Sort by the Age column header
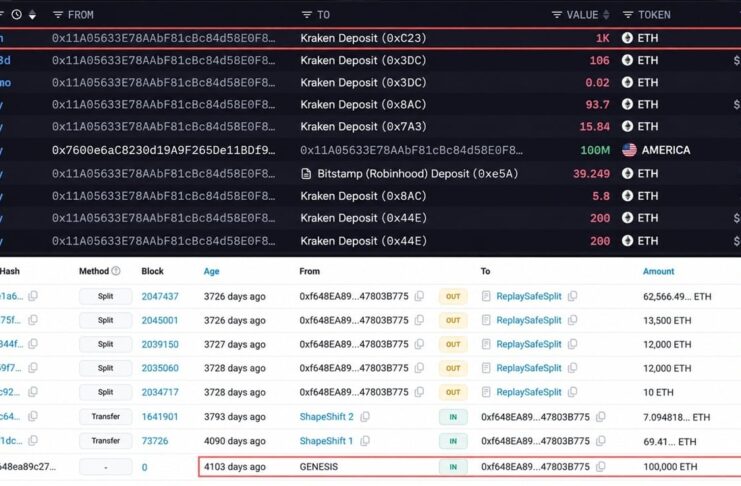The height and width of the screenshot is (486, 741). coord(211,271)
